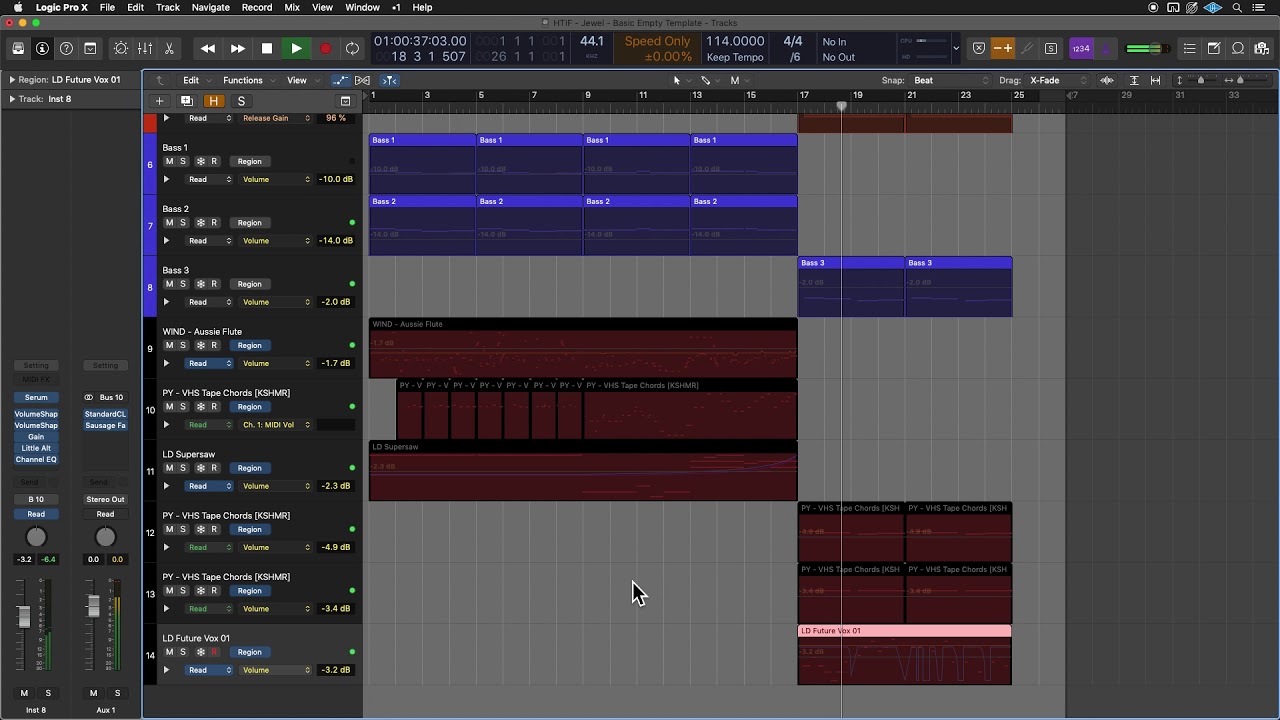Image resolution: width=1280 pixels, height=720 pixels.
Task: Click the Serum instrument slot
Action: (x=36, y=398)
